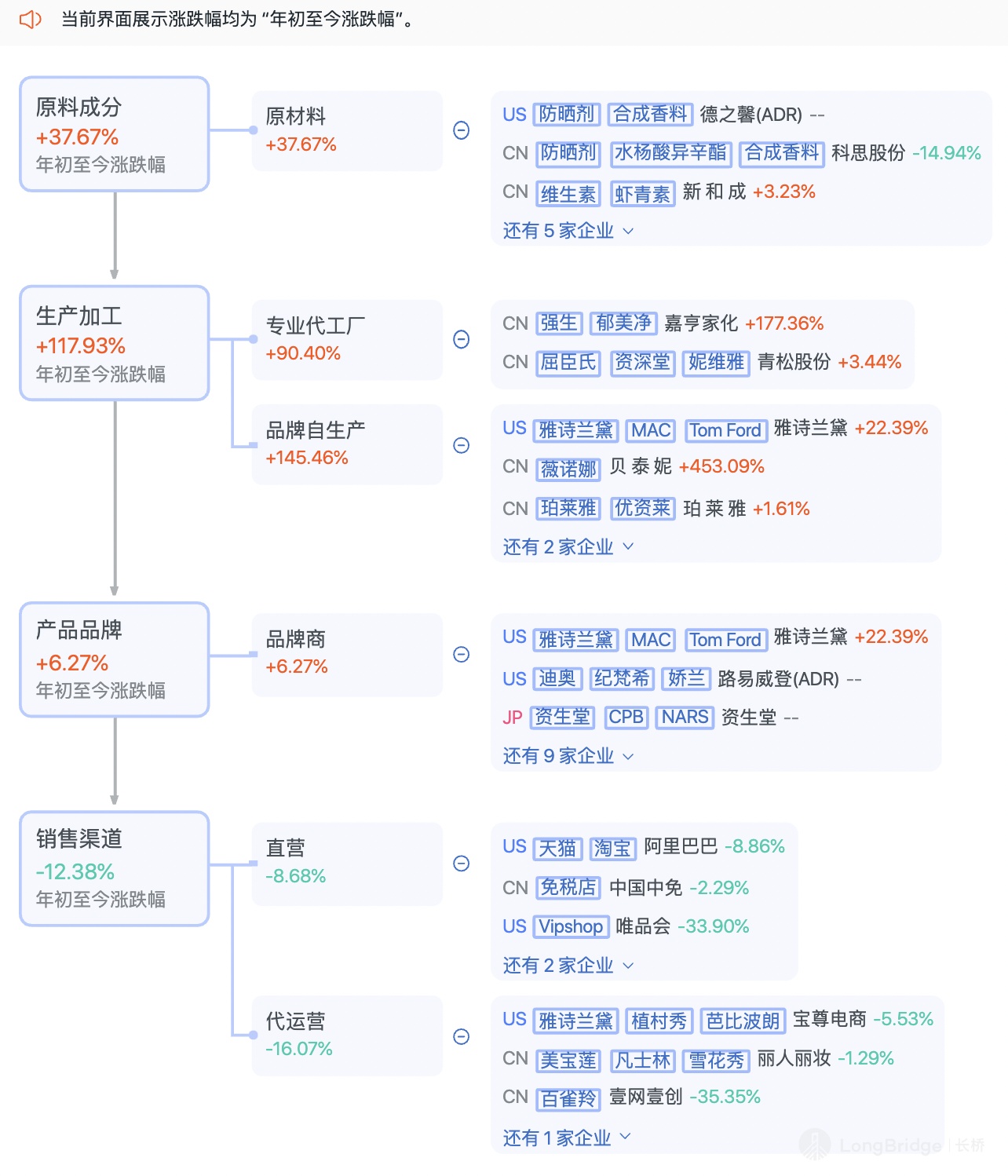Collapse the 品牌自生产 company list
This screenshot has width=1008, height=1176.
point(462,445)
